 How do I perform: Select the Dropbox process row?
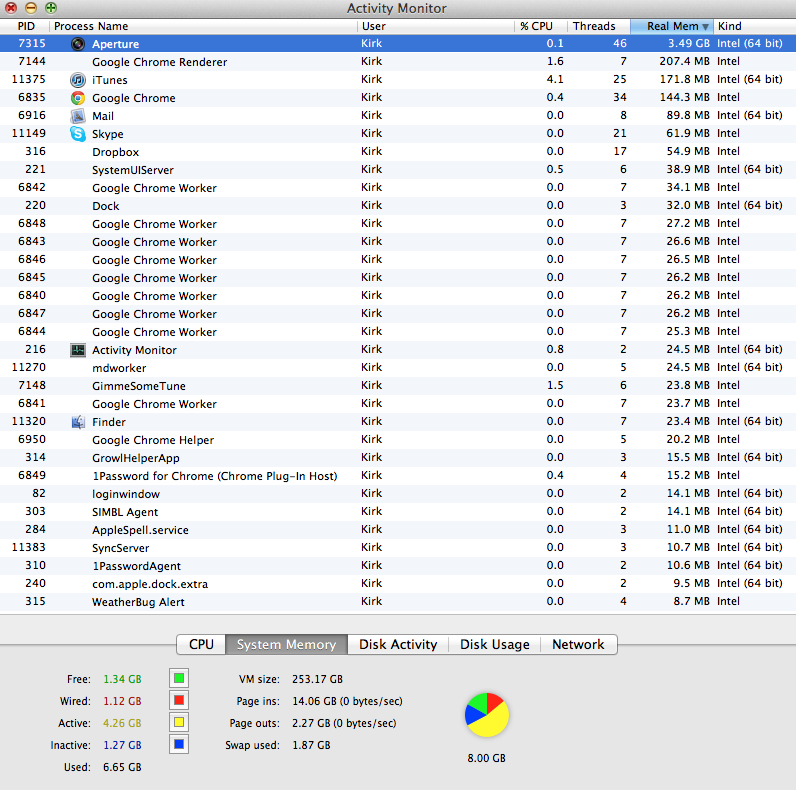click(398, 152)
